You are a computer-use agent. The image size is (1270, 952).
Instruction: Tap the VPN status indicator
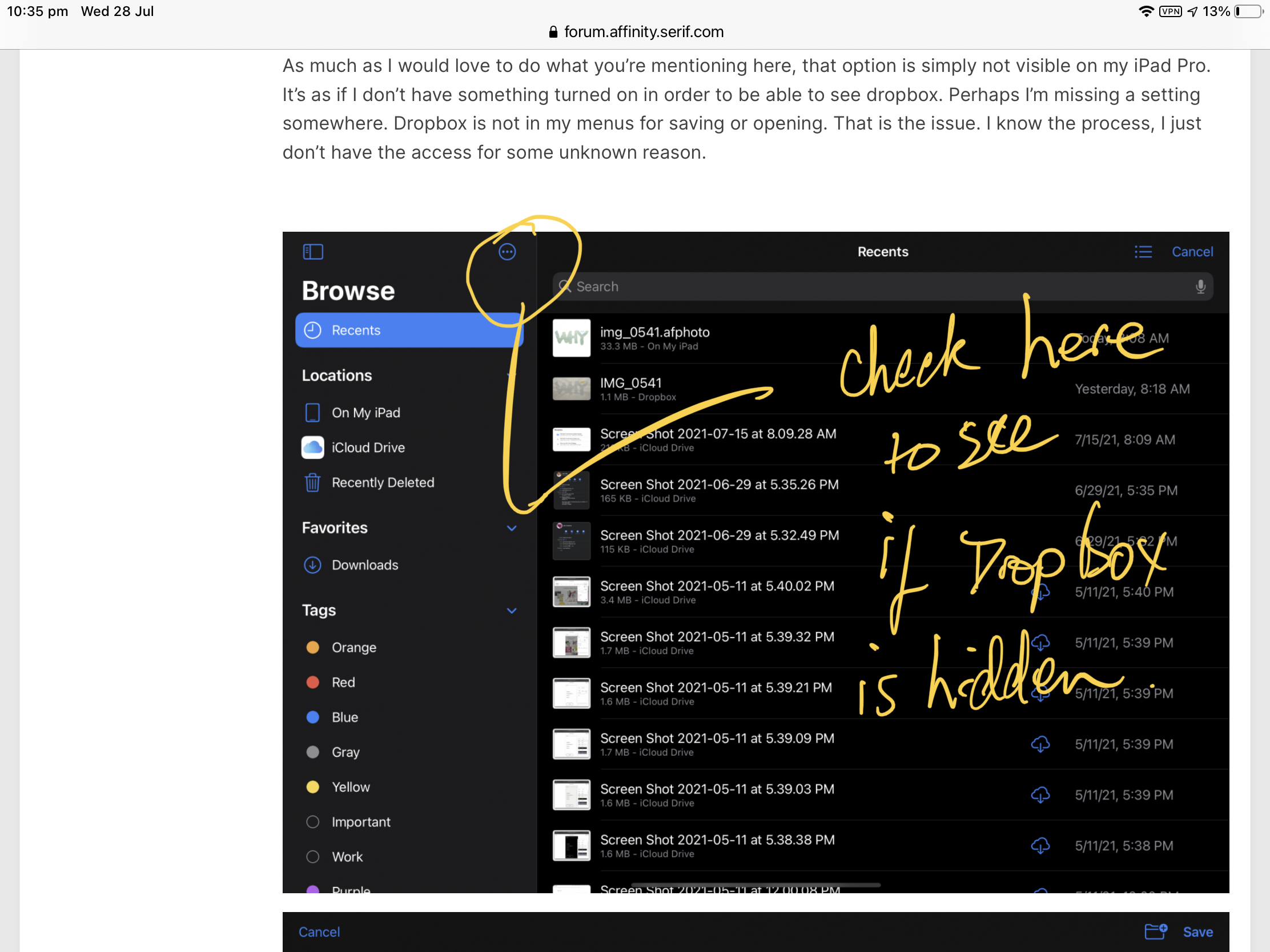point(1170,11)
